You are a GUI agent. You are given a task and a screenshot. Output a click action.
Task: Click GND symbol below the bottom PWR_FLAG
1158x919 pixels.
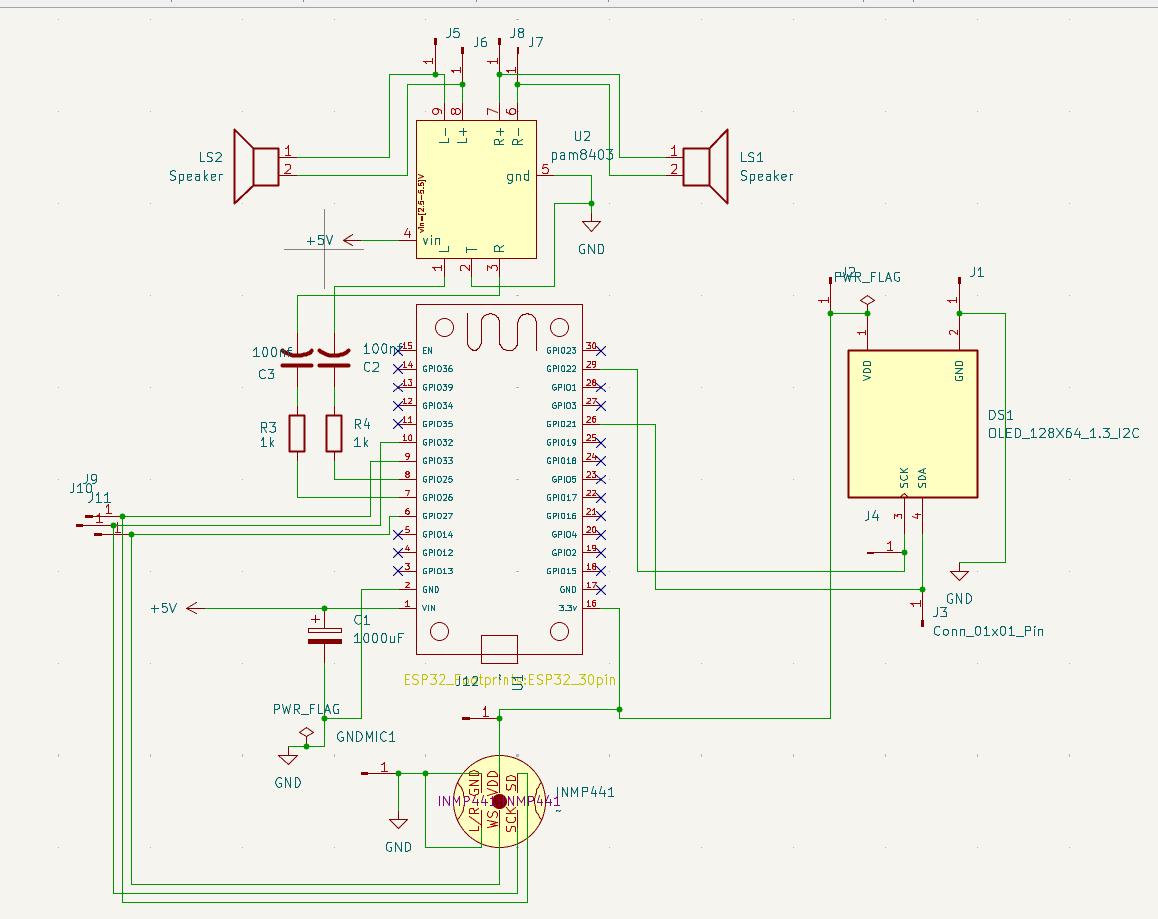288,759
